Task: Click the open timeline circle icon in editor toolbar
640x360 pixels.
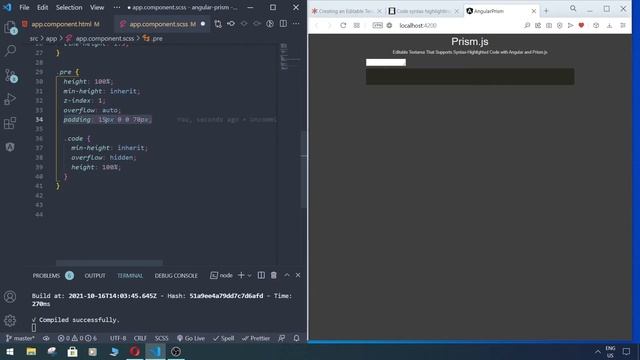Action: (x=270, y=24)
